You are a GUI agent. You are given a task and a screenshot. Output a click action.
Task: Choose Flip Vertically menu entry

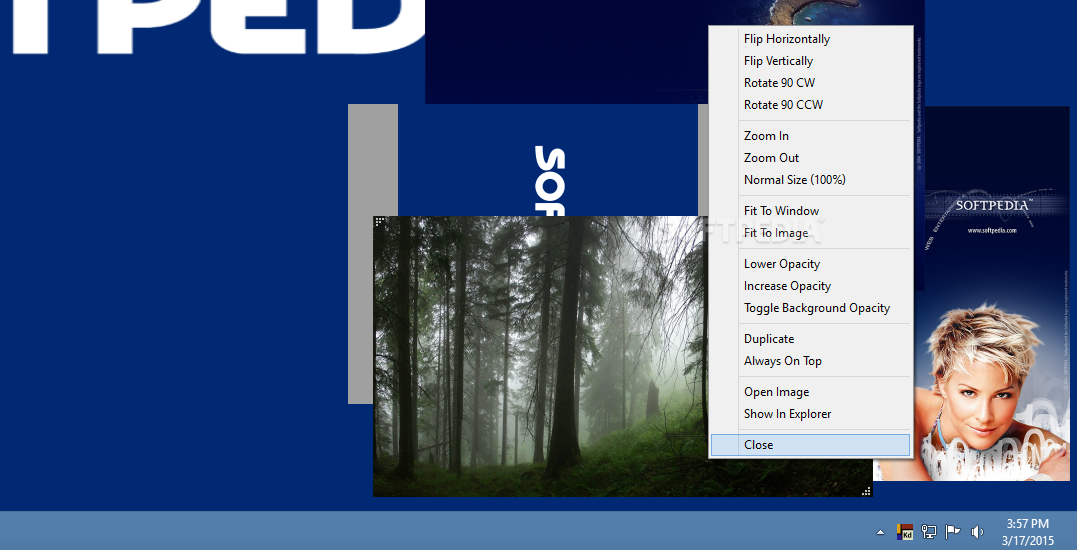tap(810, 61)
